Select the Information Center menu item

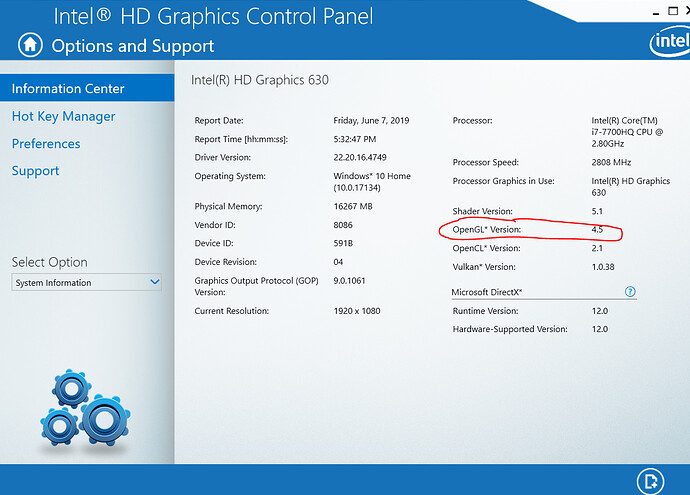point(87,88)
